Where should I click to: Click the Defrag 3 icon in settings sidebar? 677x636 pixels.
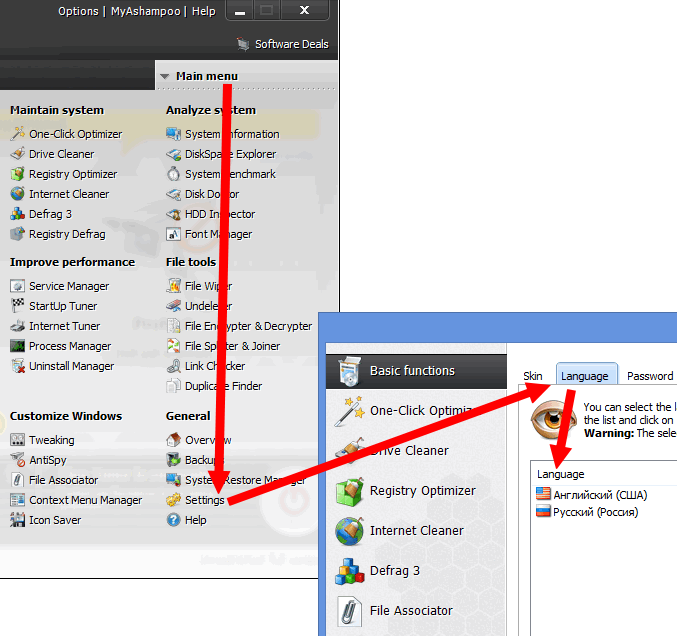350,571
